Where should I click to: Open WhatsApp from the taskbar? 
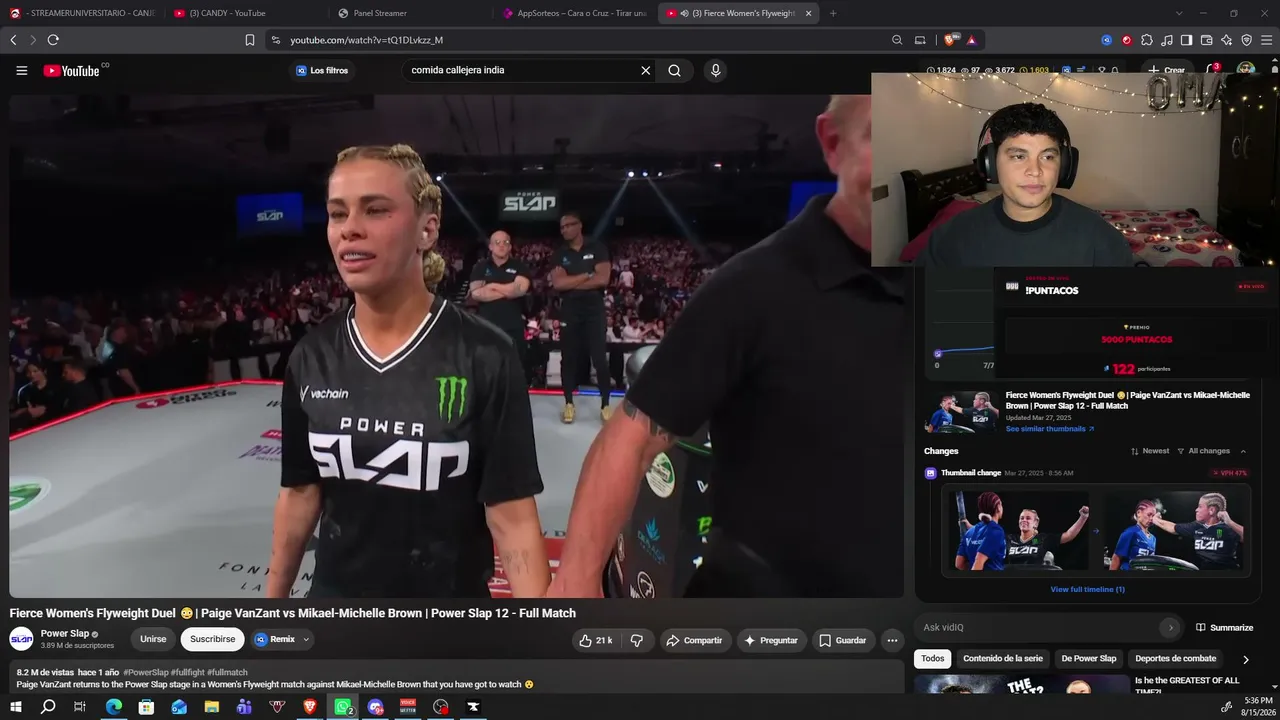click(x=343, y=707)
